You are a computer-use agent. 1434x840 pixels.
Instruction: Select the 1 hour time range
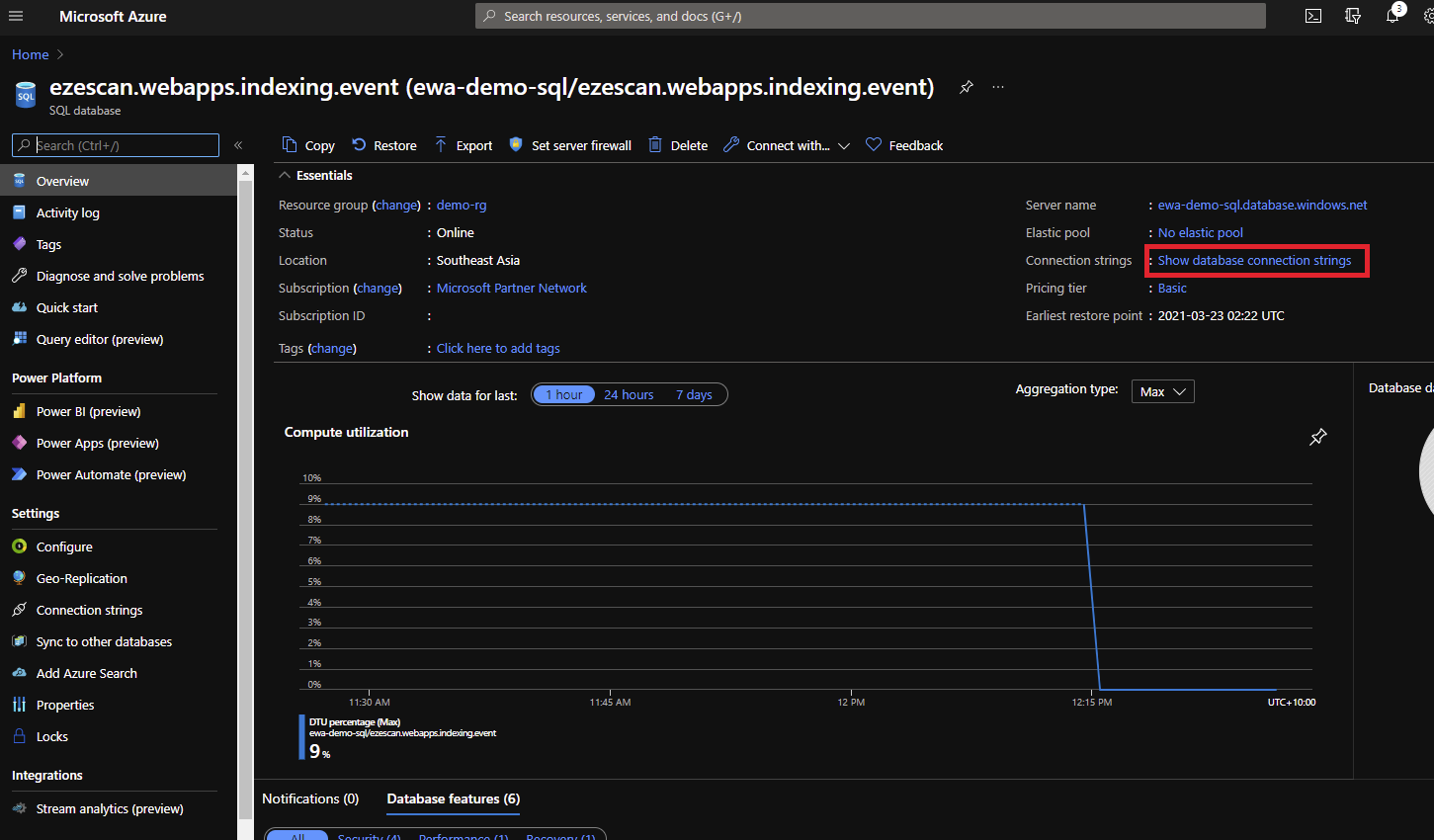[x=564, y=394]
